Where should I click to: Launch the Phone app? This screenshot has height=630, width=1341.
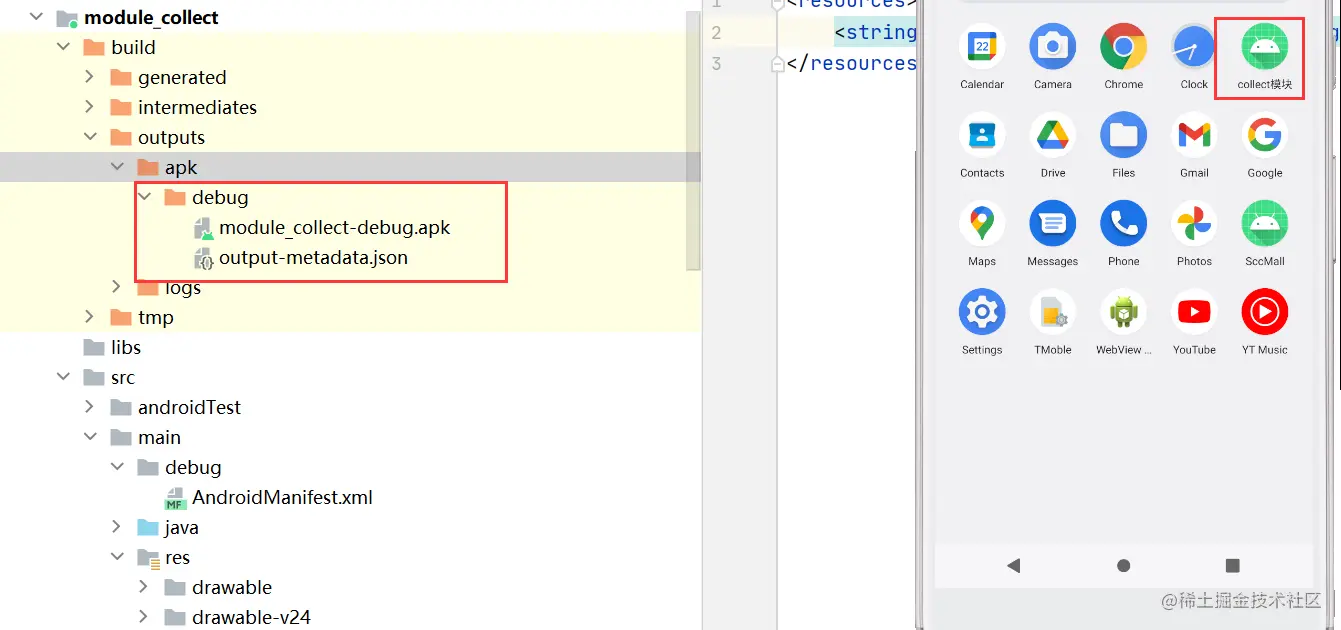click(x=1123, y=224)
